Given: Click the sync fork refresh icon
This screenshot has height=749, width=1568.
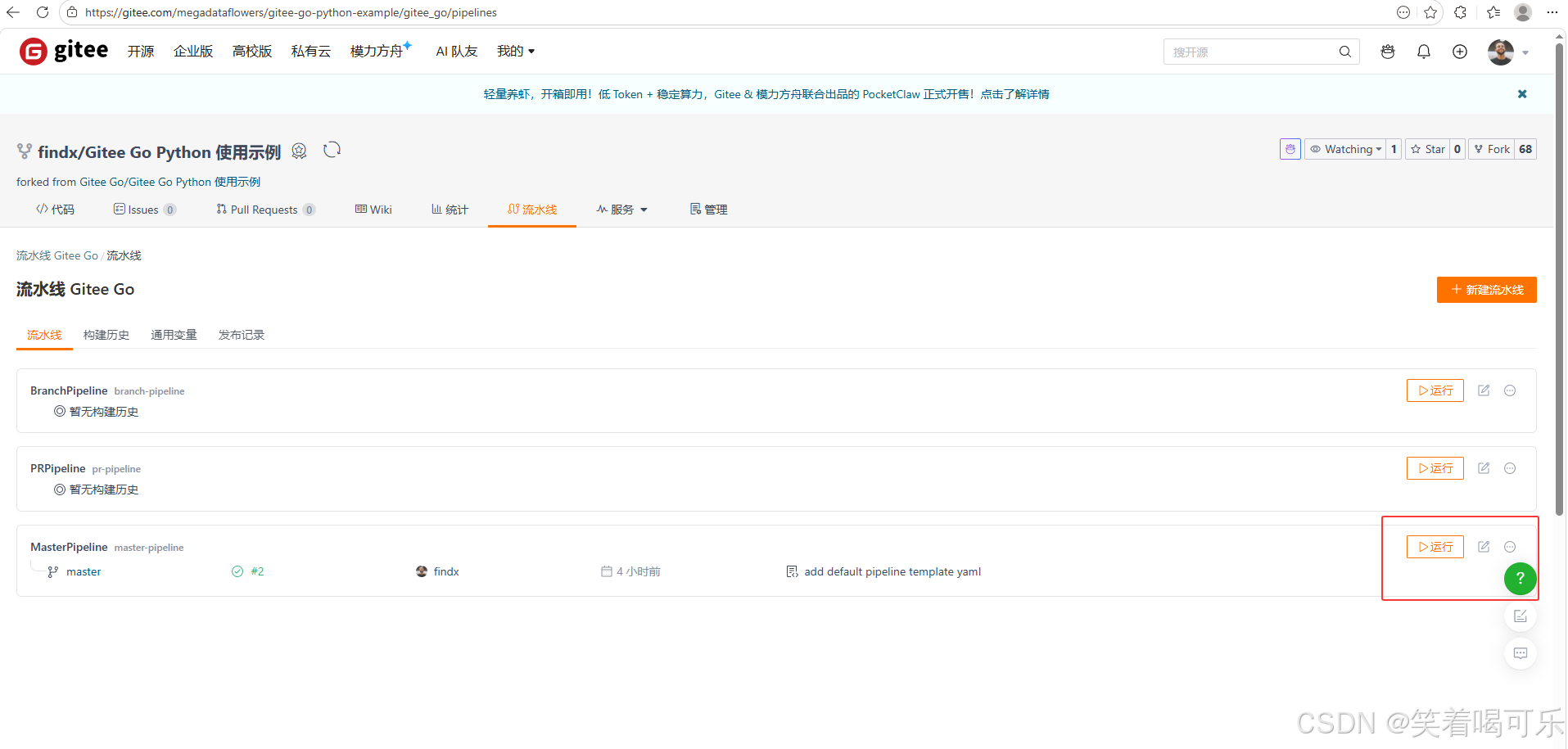Looking at the screenshot, I should (332, 150).
